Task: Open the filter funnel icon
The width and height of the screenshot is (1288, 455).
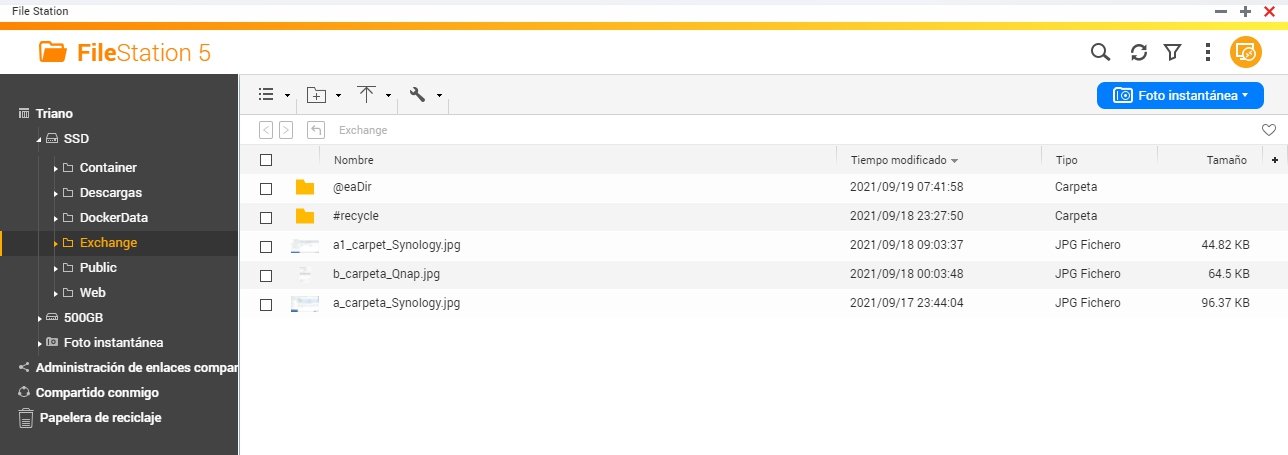Action: [x=1173, y=52]
